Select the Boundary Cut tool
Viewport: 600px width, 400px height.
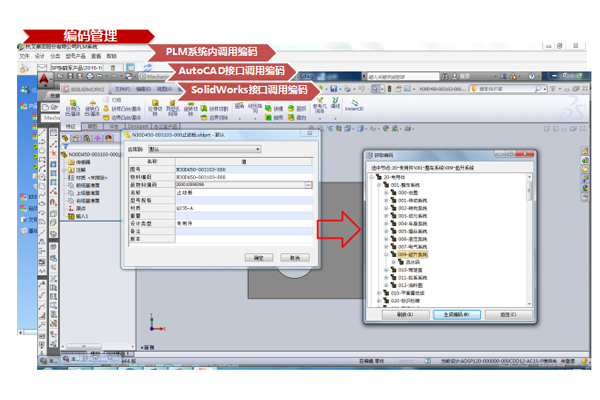[x=214, y=118]
